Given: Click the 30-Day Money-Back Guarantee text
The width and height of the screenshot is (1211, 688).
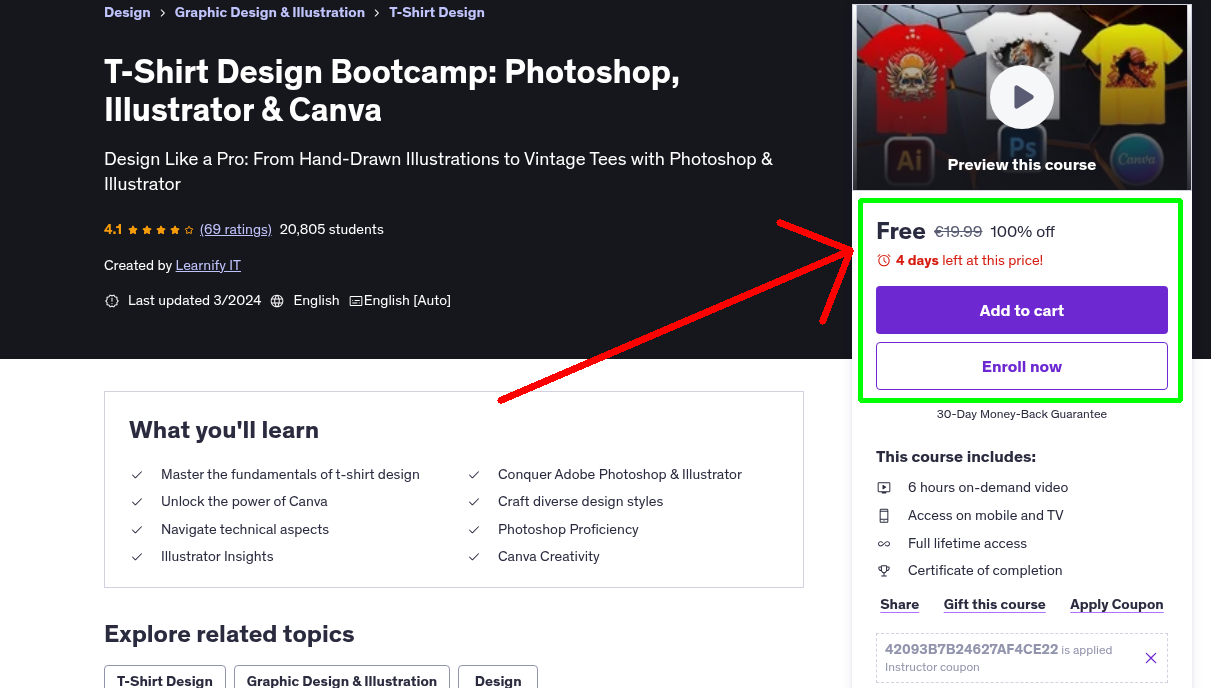Looking at the screenshot, I should click(1022, 413).
